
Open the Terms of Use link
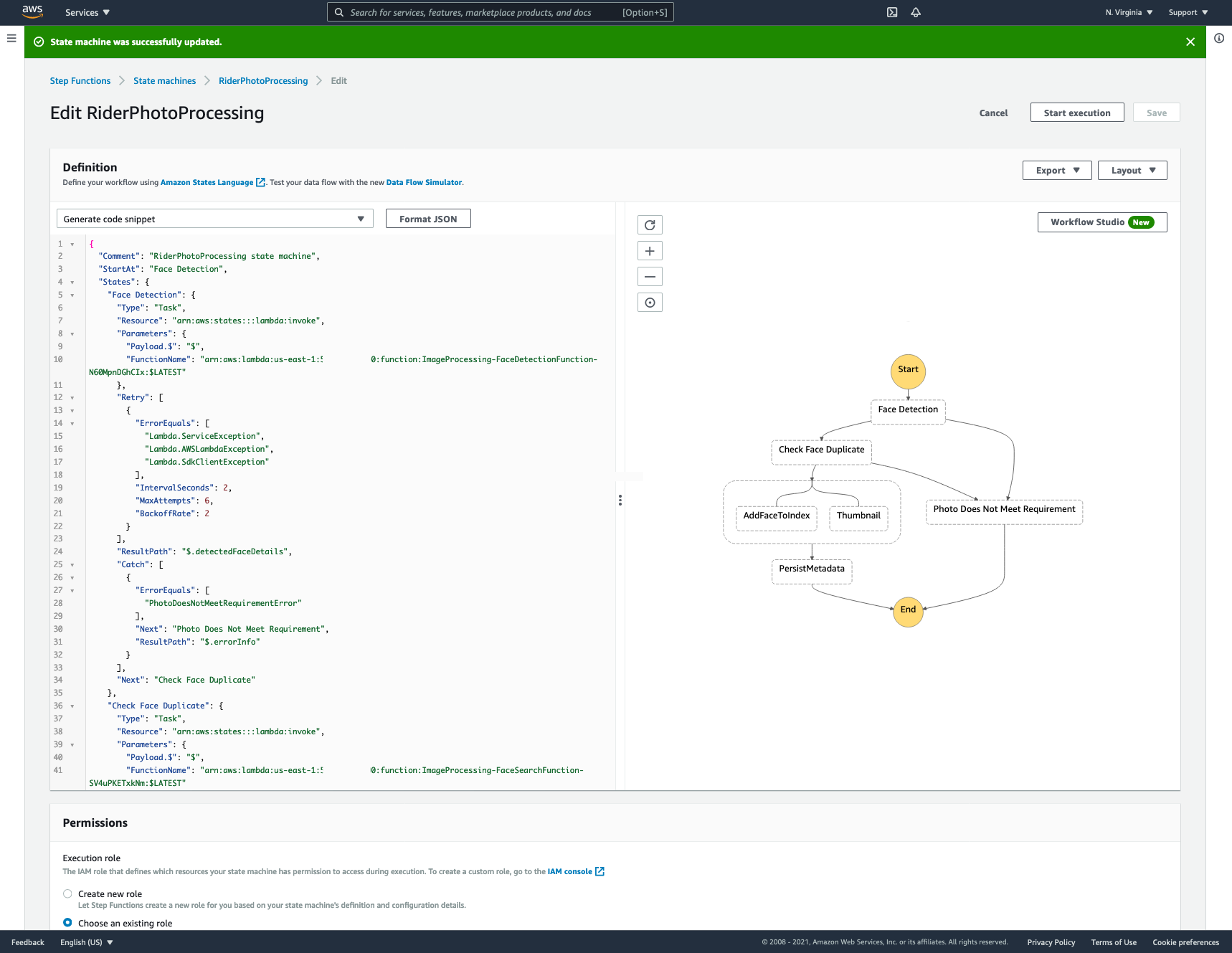[1114, 942]
